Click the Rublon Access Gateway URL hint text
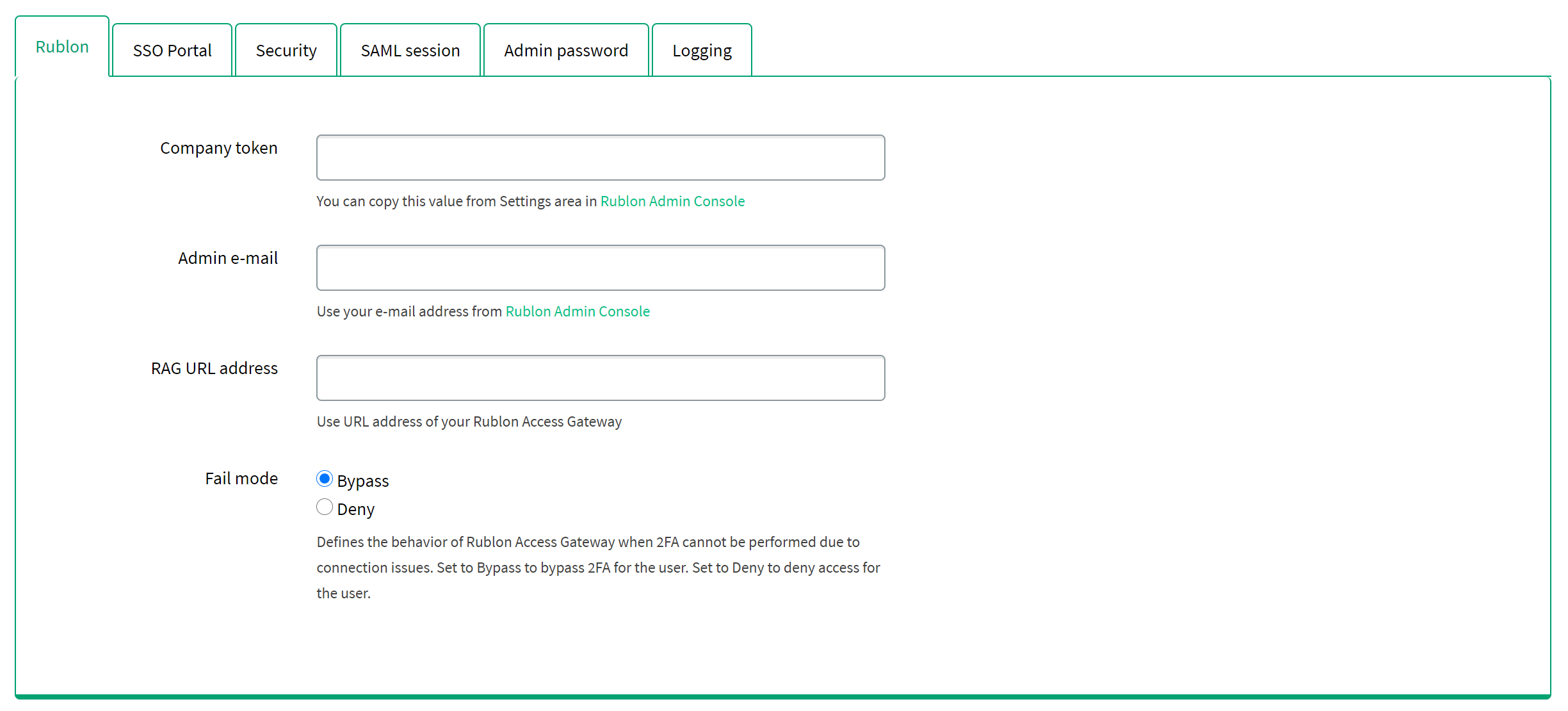The image size is (1568, 711). click(469, 421)
